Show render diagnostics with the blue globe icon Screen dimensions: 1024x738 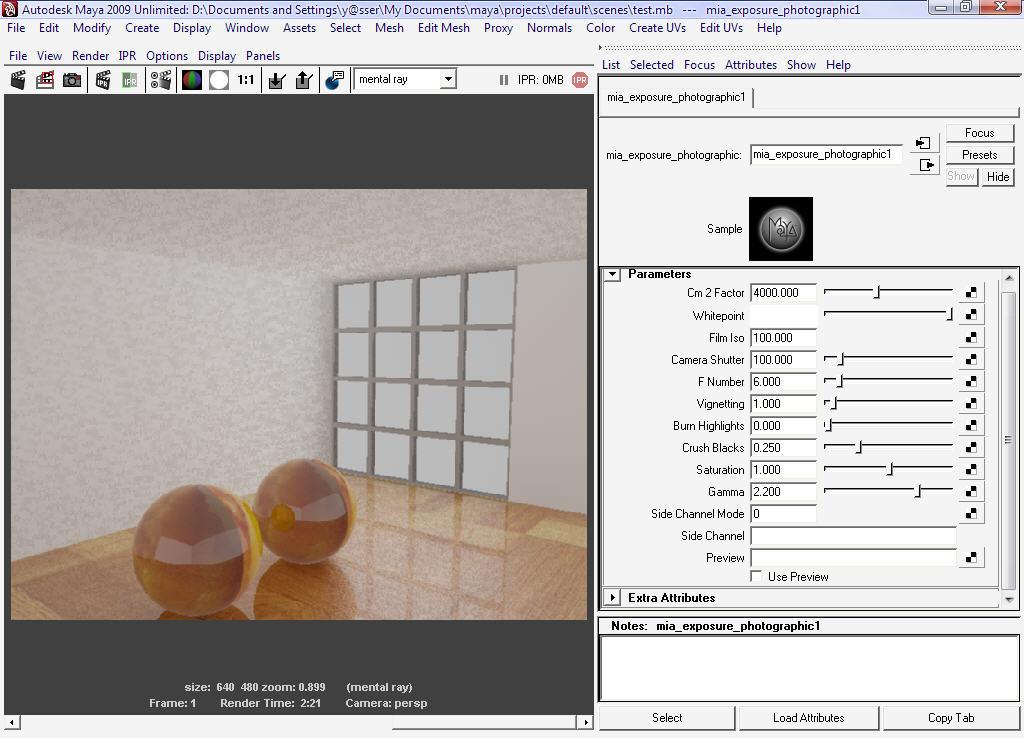[334, 80]
